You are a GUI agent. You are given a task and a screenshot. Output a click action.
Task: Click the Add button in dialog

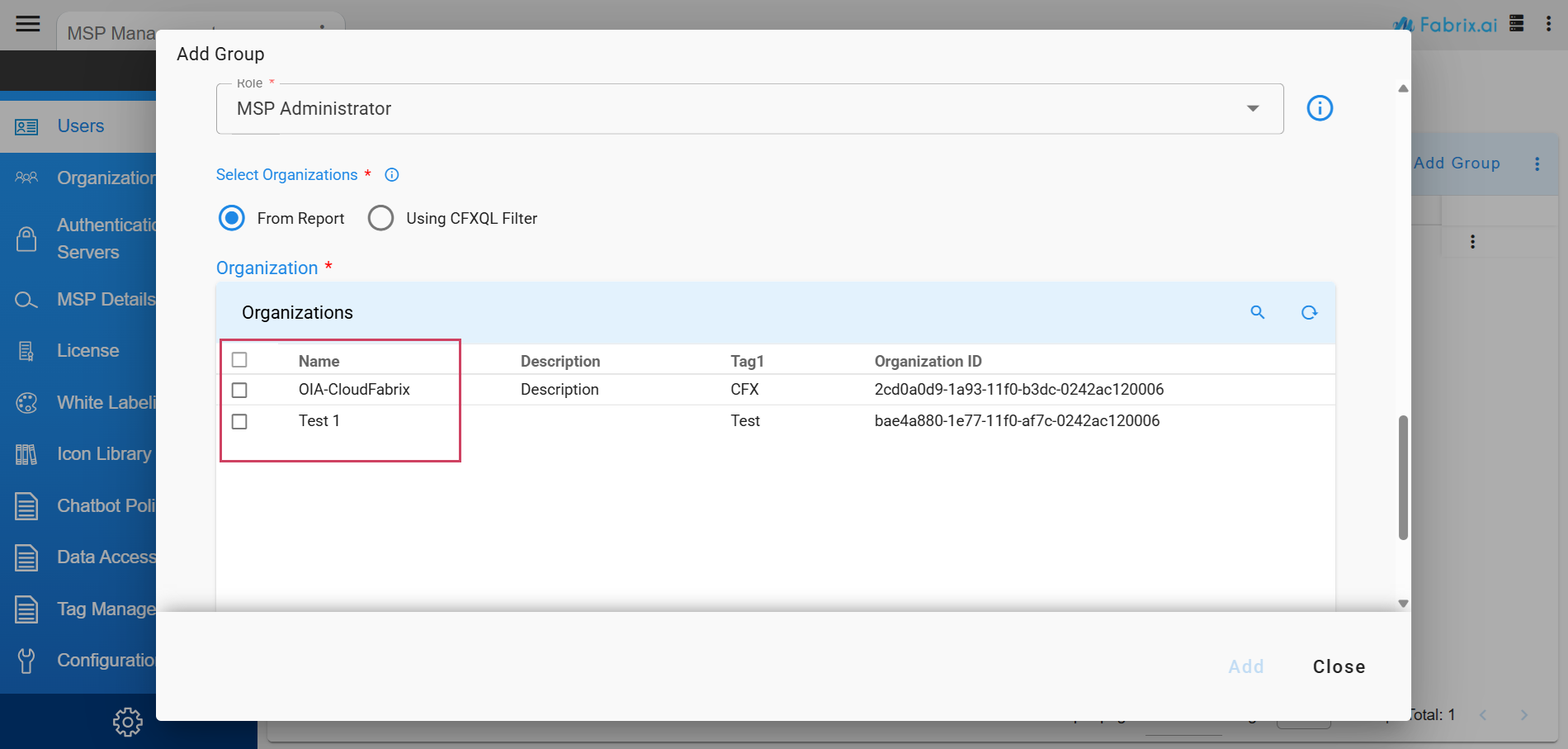pyautogui.click(x=1245, y=666)
